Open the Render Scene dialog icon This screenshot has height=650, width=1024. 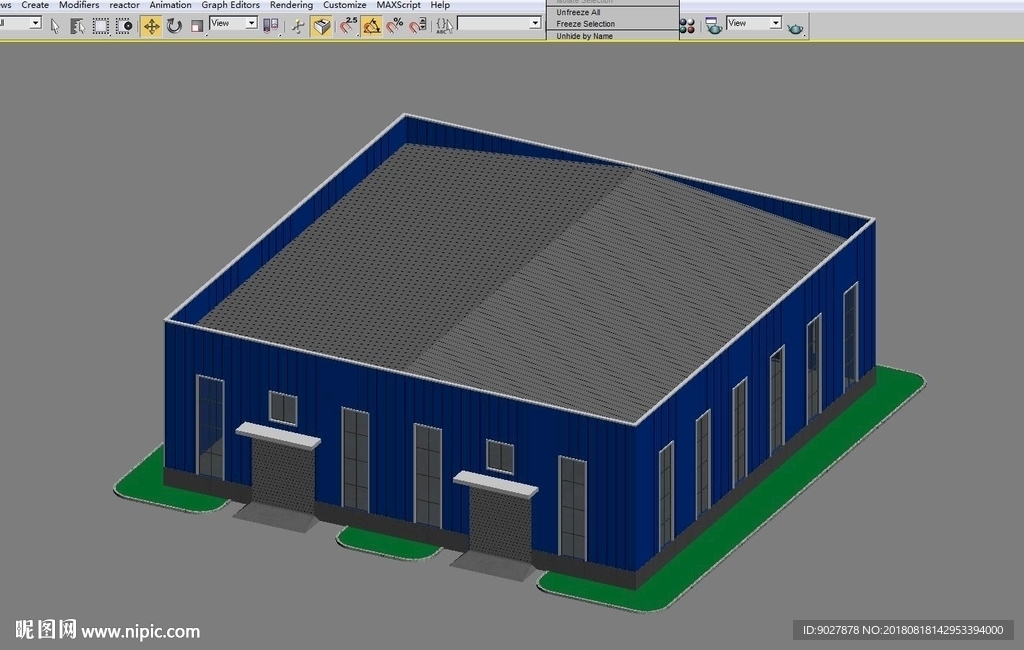click(713, 26)
